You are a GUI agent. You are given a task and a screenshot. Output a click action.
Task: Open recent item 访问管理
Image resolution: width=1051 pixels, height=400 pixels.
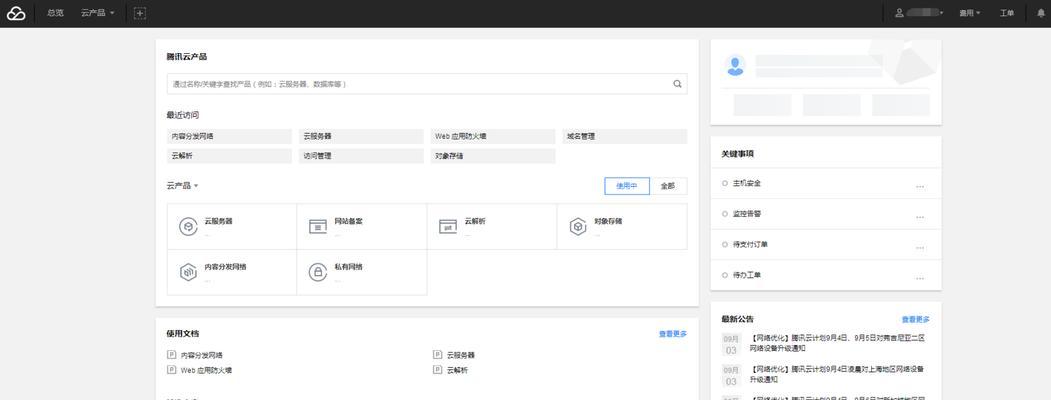point(361,156)
